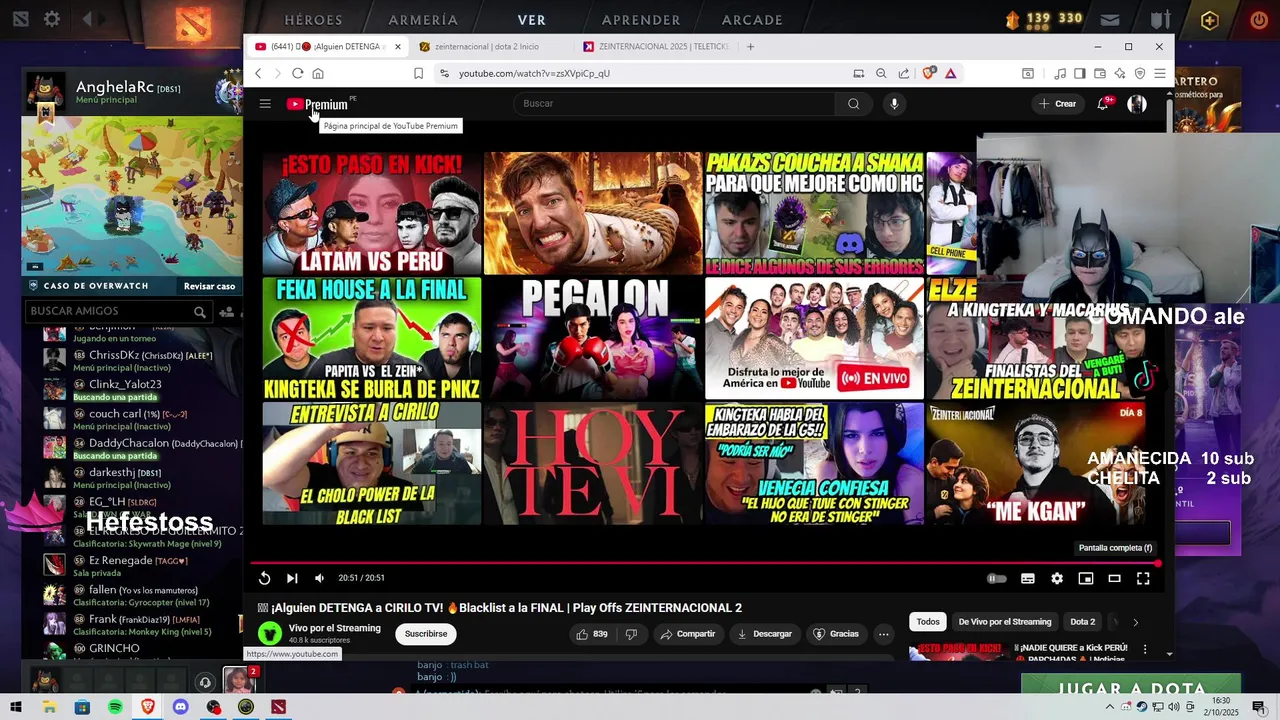This screenshot has height=720, width=1280.
Task: Open Dota ARCADE menu
Action: pos(752,20)
